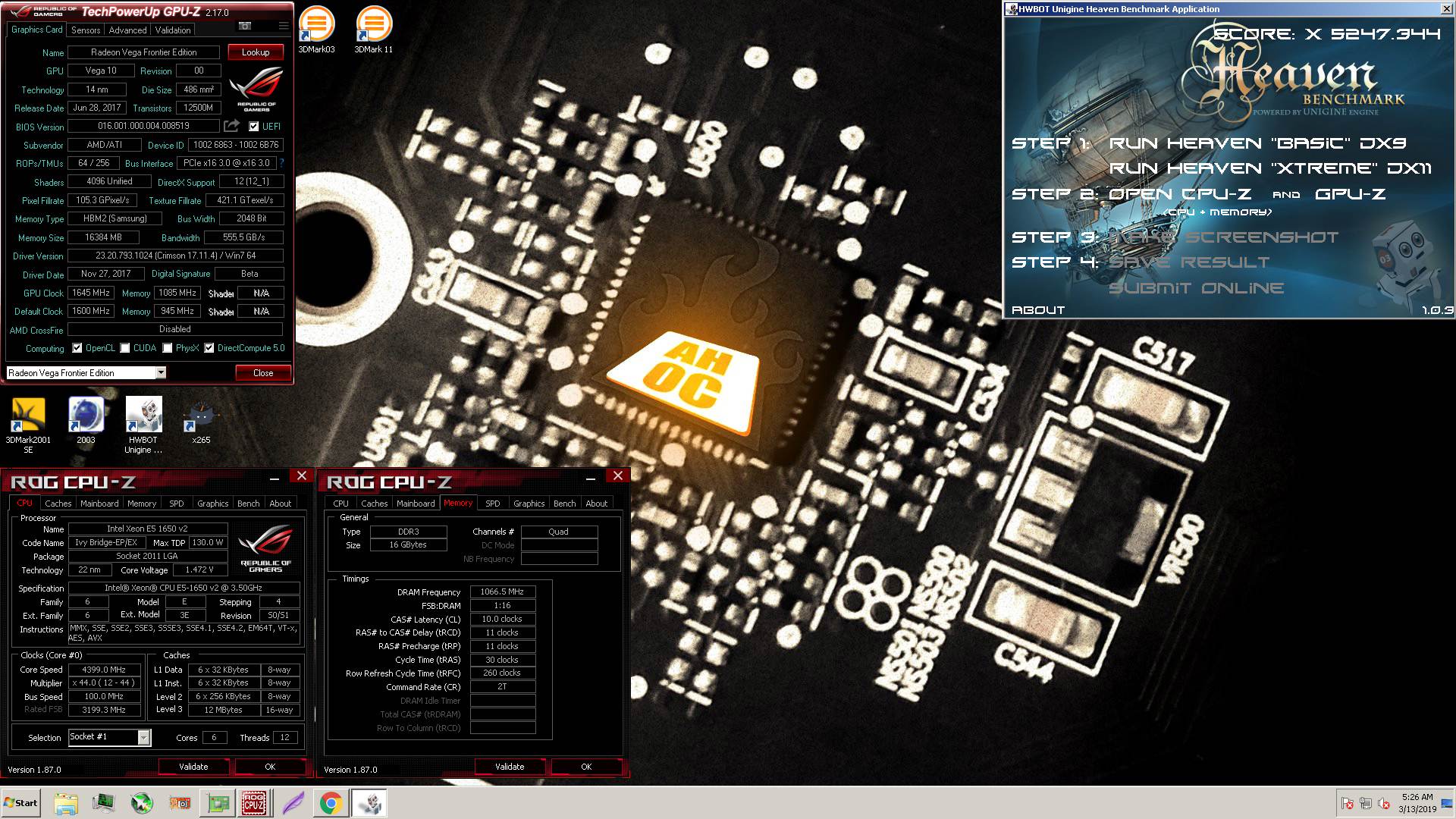Click Run Heaven "Basic" DX9 in HWBOT
This screenshot has width=1456, height=819.
click(x=1257, y=143)
